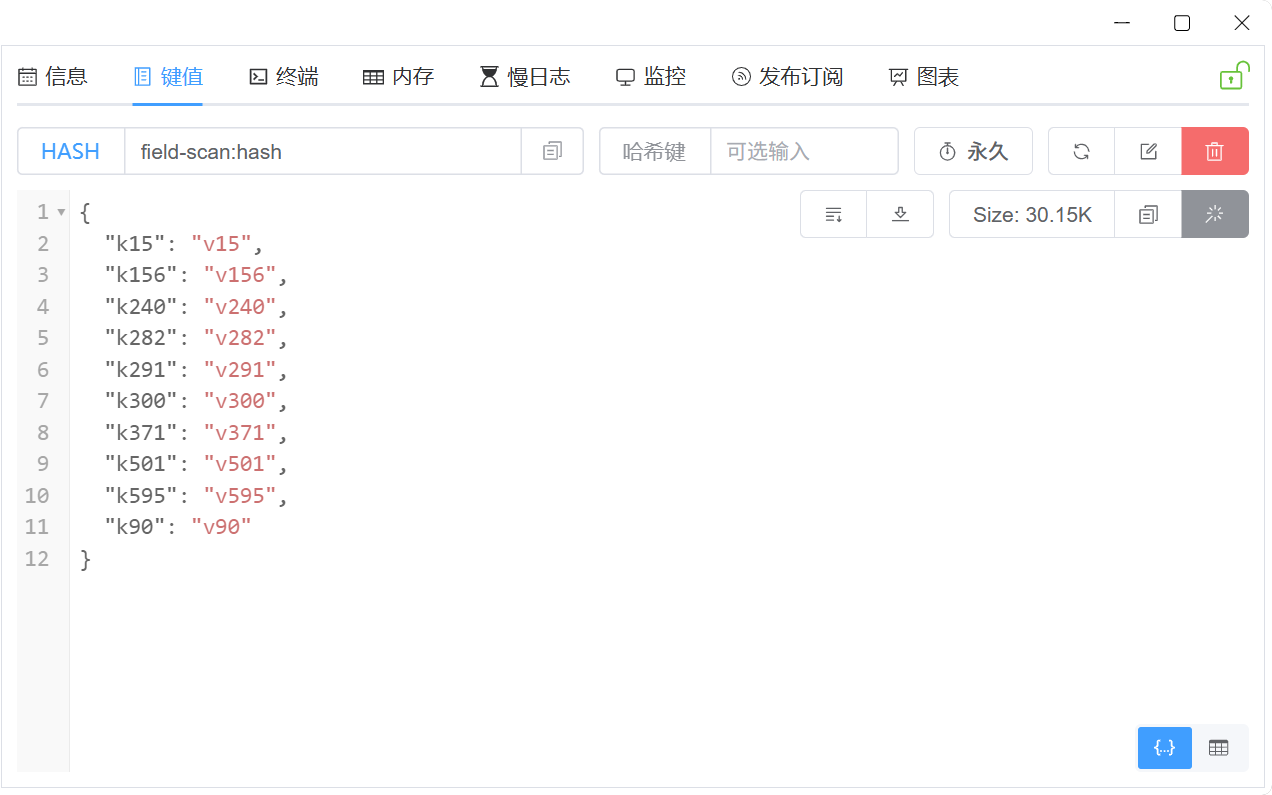This screenshot has width=1272, height=795.
Task: Click the "k371": "v371" line
Action: click(195, 433)
